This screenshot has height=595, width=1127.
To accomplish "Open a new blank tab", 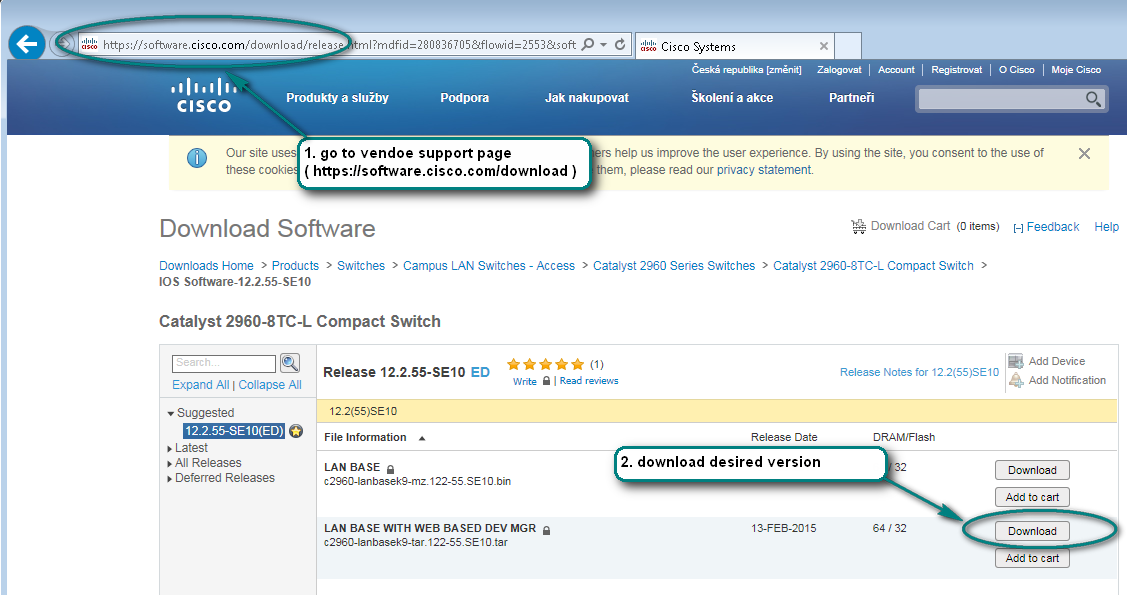I will coord(848,46).
